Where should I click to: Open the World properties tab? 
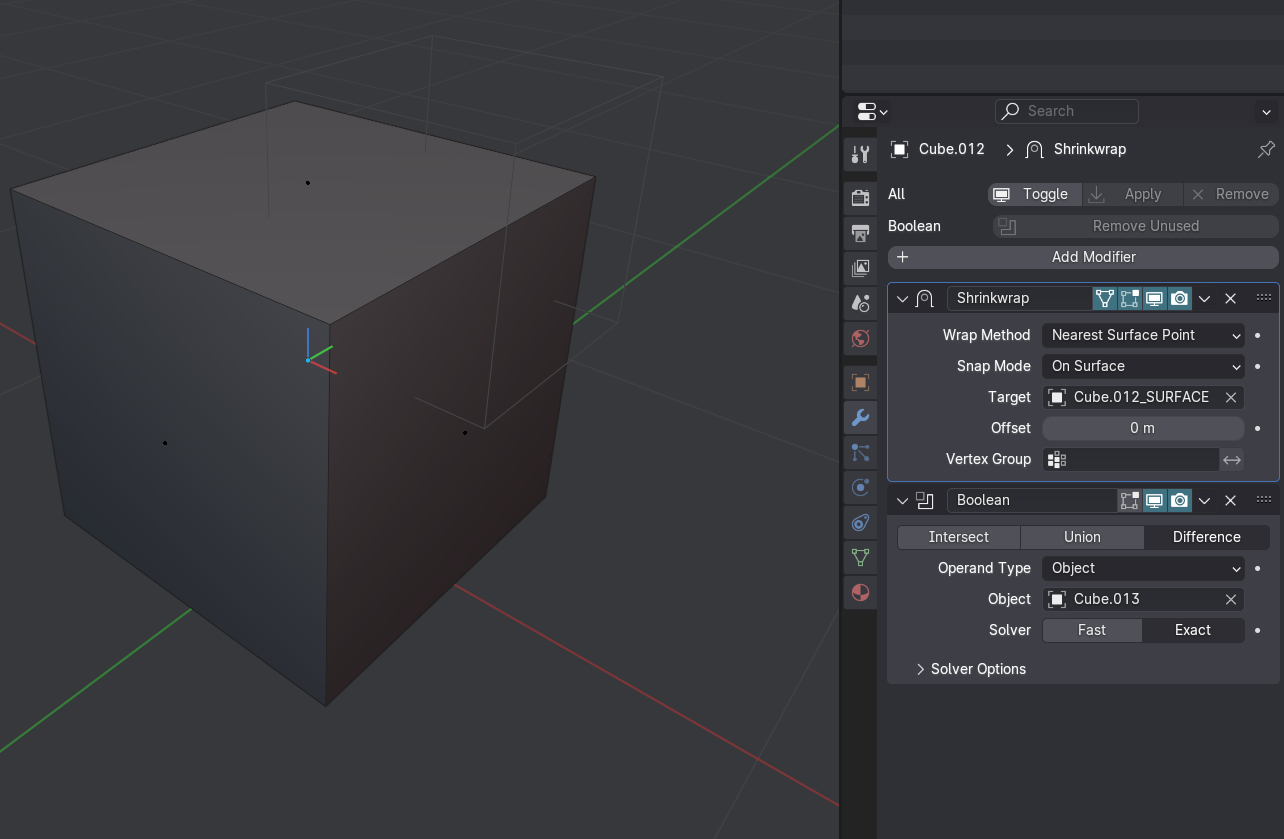(860, 338)
